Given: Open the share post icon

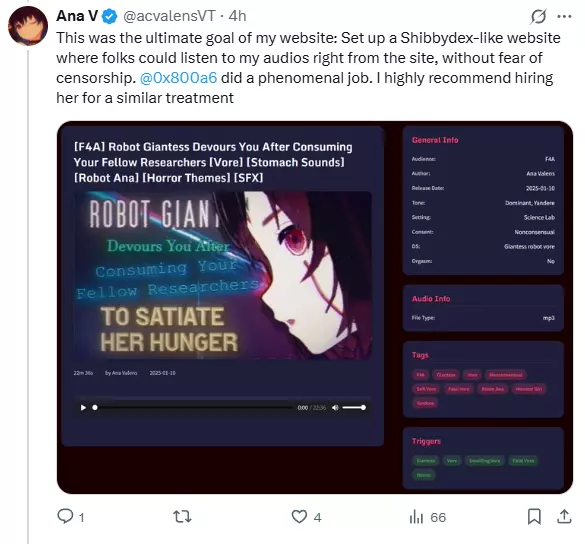Looking at the screenshot, I should 564,516.
